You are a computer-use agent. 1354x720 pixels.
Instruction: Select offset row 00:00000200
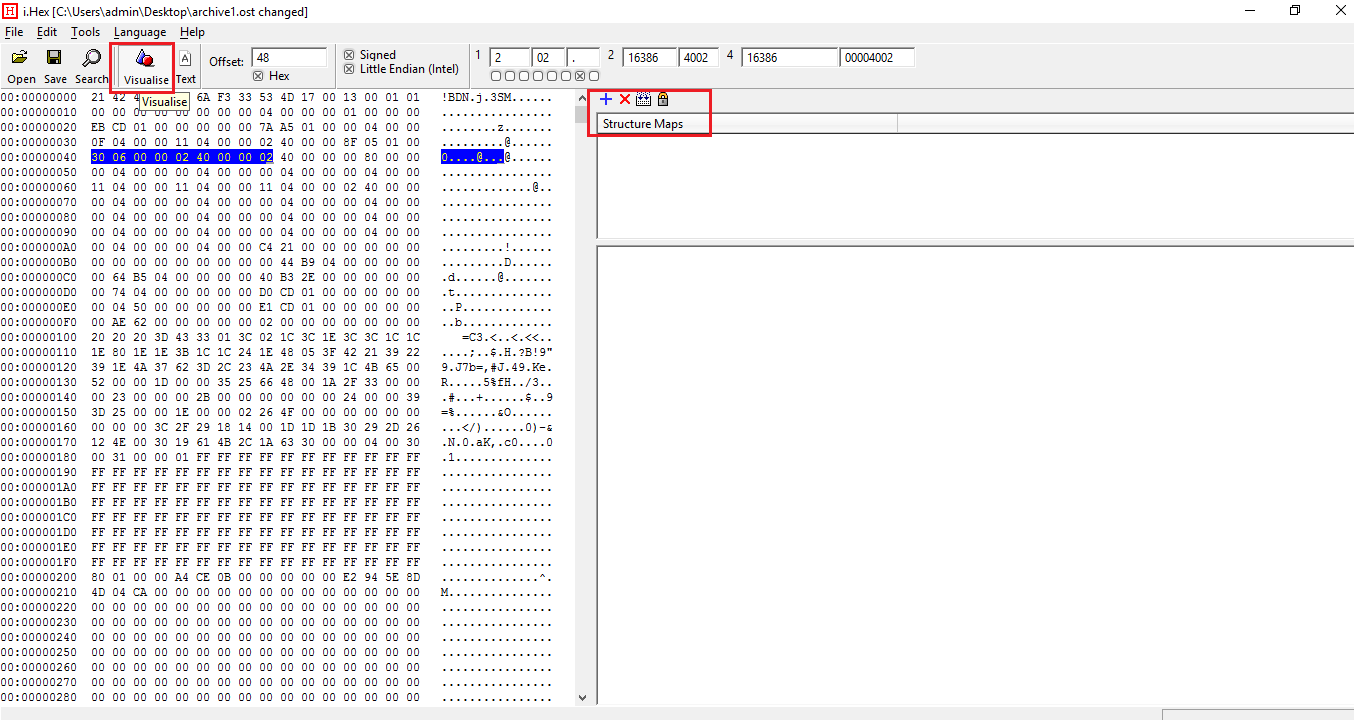pyautogui.click(x=39, y=577)
